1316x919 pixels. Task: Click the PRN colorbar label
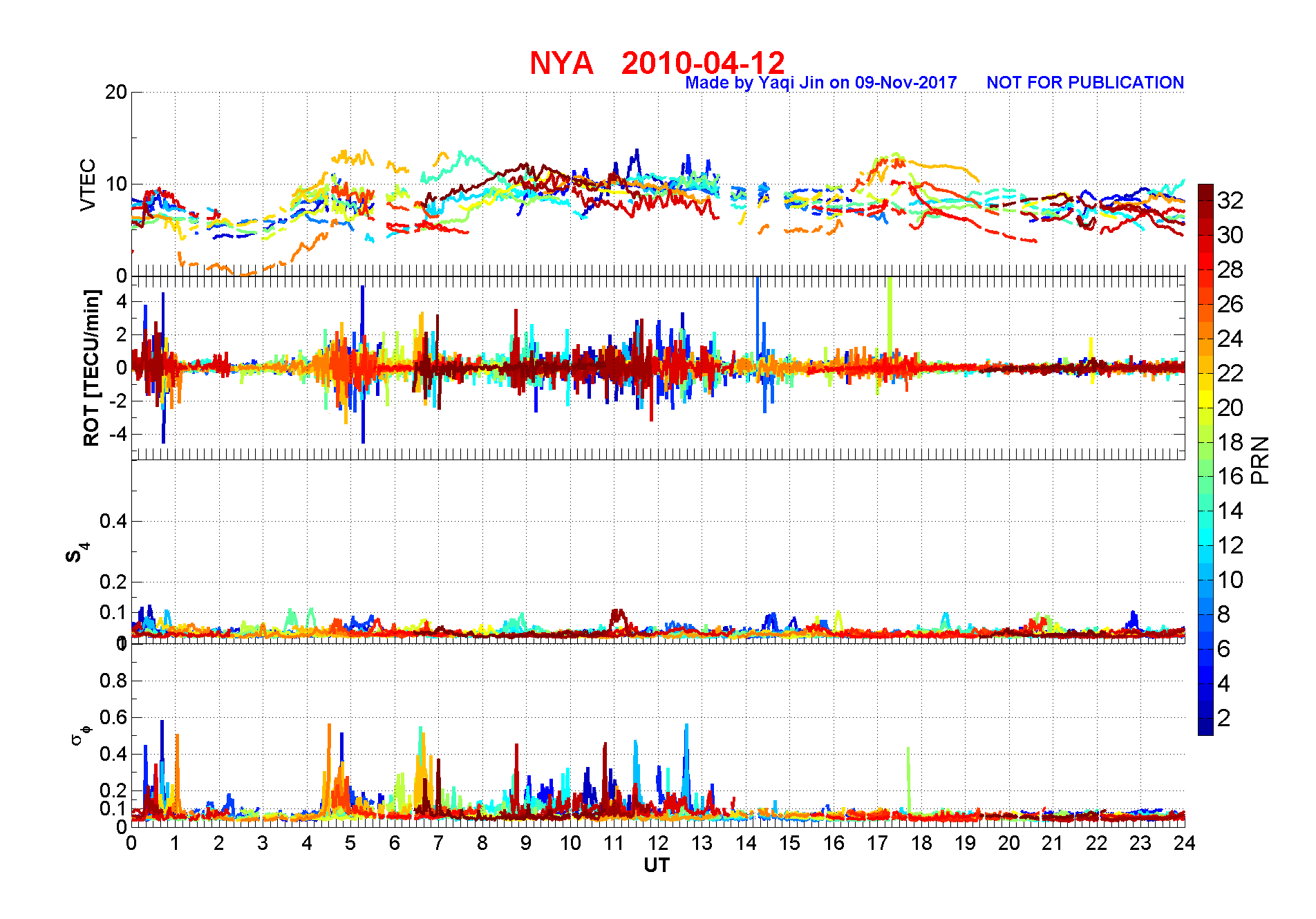[x=1260, y=459]
